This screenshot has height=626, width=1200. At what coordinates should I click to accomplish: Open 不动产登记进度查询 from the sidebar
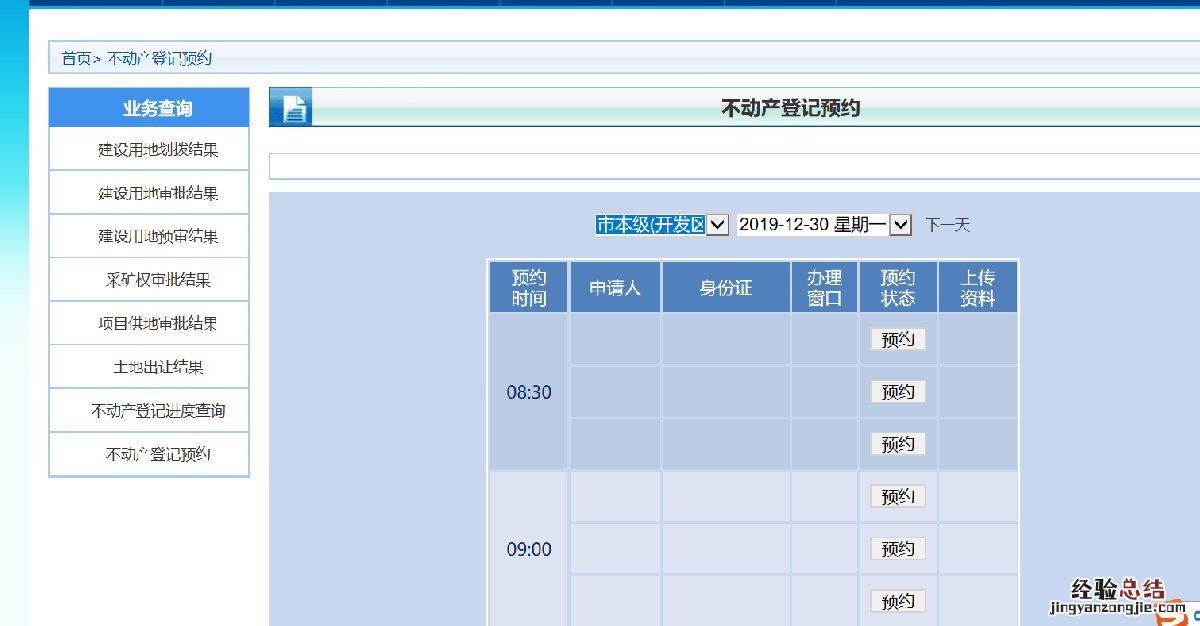pyautogui.click(x=158, y=411)
